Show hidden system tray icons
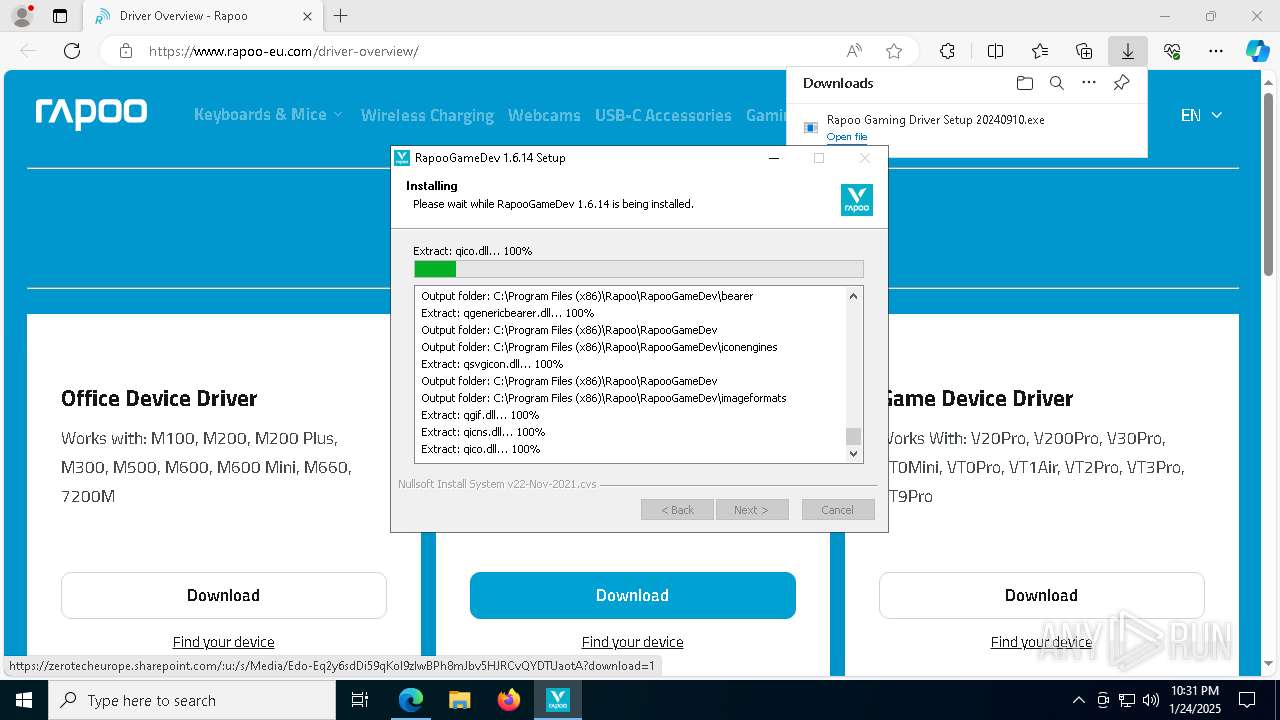The width and height of the screenshot is (1280, 720). click(x=1078, y=700)
